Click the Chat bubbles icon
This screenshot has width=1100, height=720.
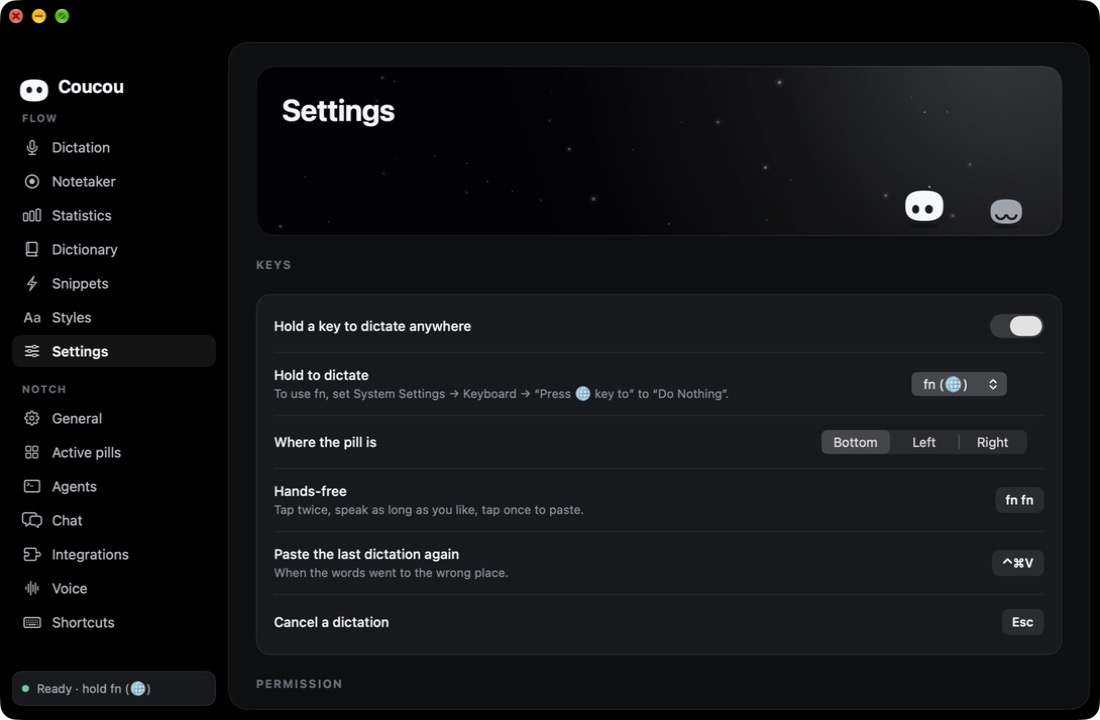click(32, 520)
